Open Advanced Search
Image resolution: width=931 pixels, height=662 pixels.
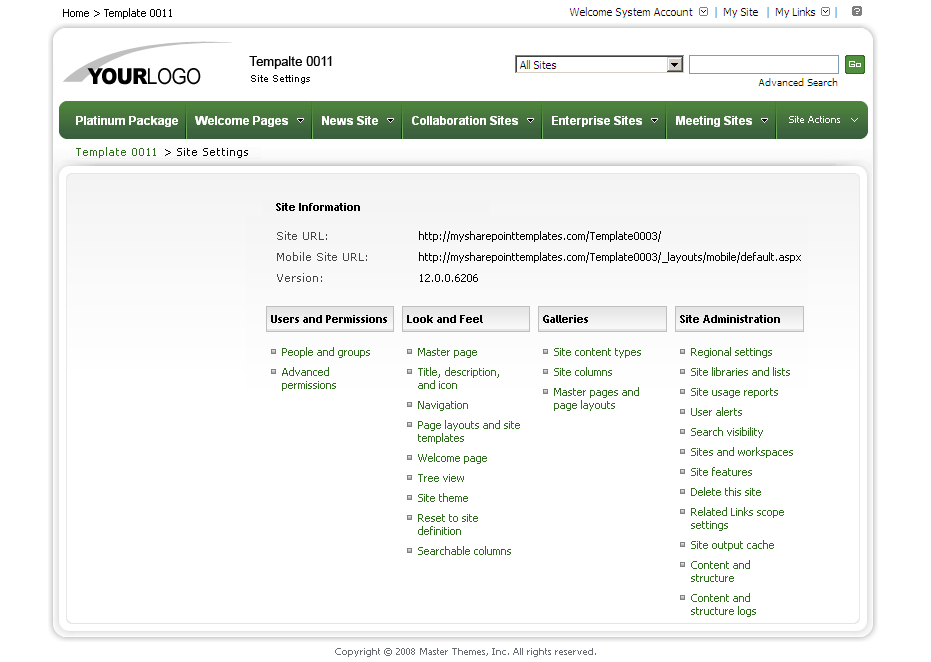797,82
